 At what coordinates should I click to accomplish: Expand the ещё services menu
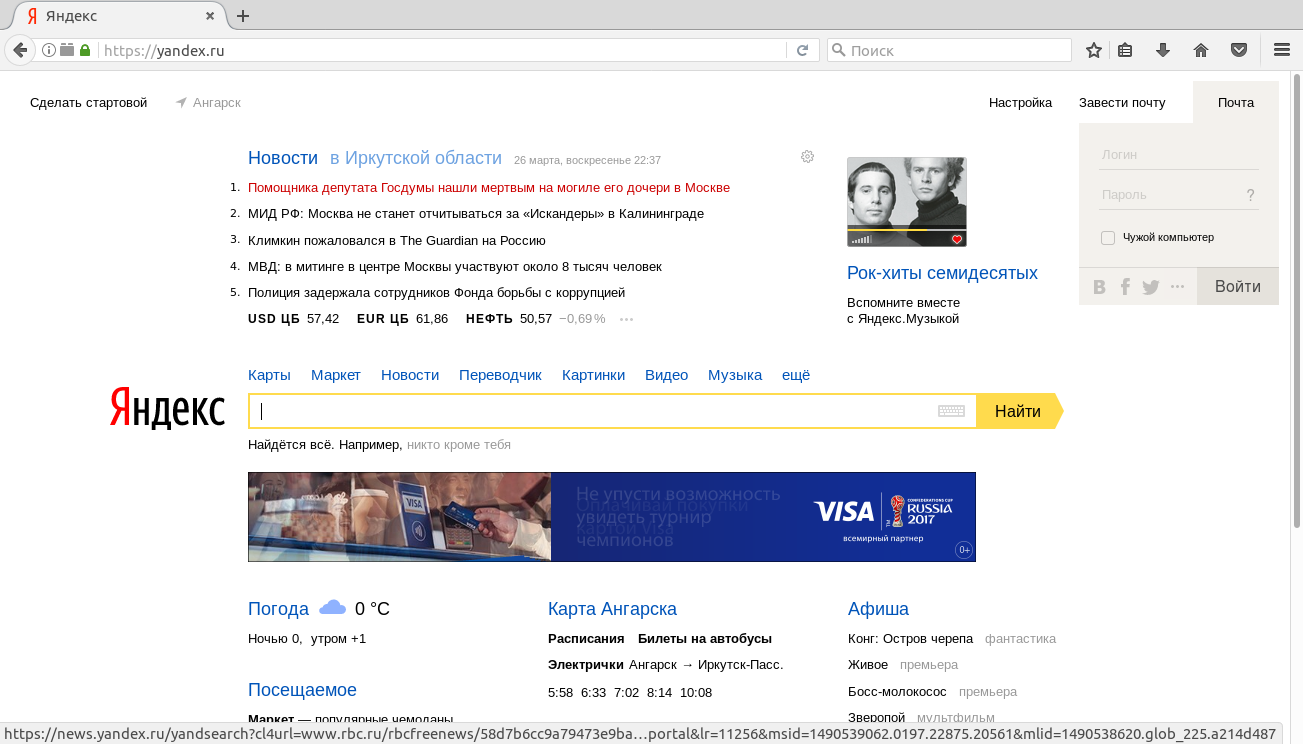coord(796,375)
